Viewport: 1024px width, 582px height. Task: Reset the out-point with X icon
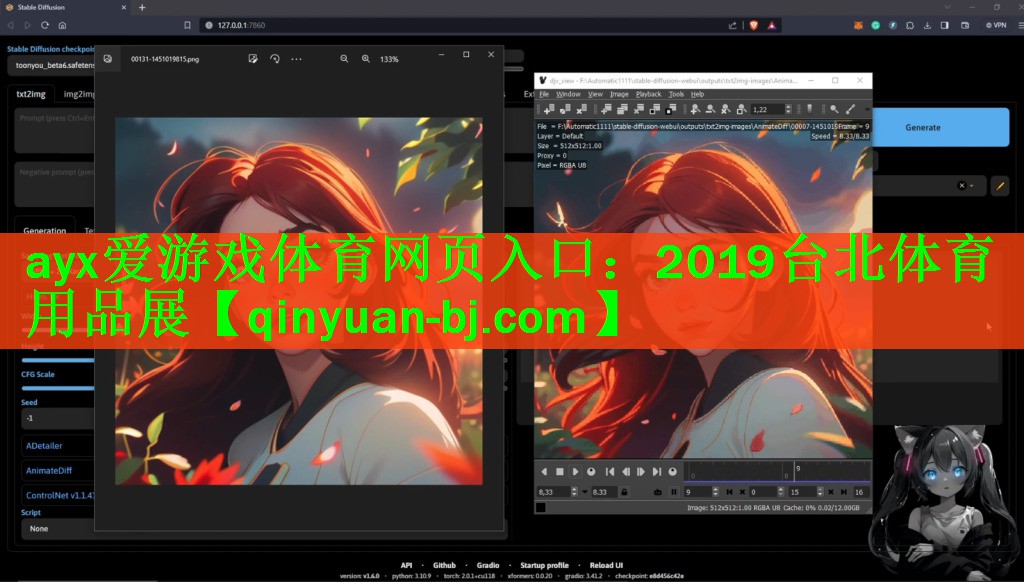point(831,492)
